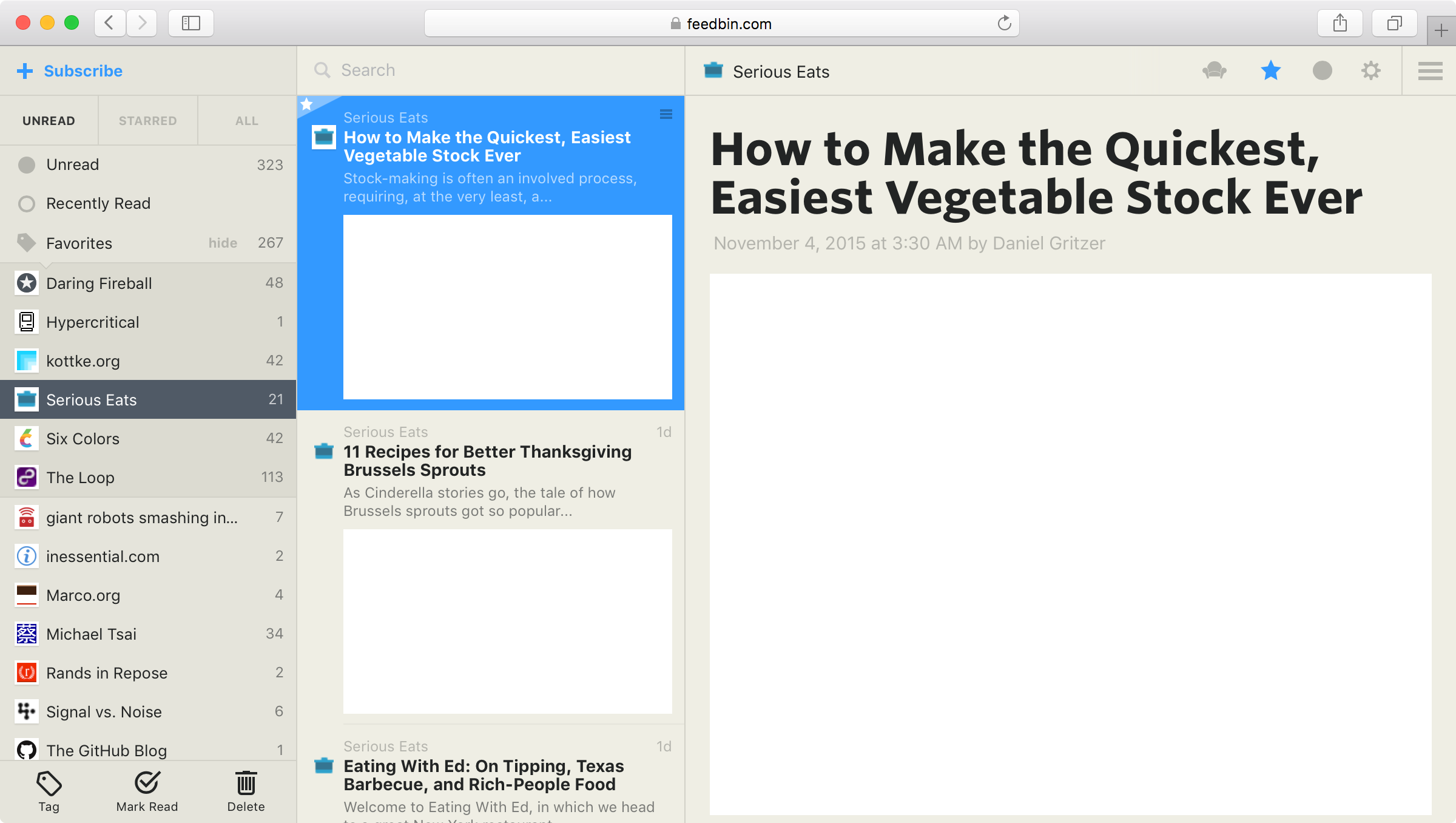Click the Unread gray circle icon
1456x823 pixels.
27,164
